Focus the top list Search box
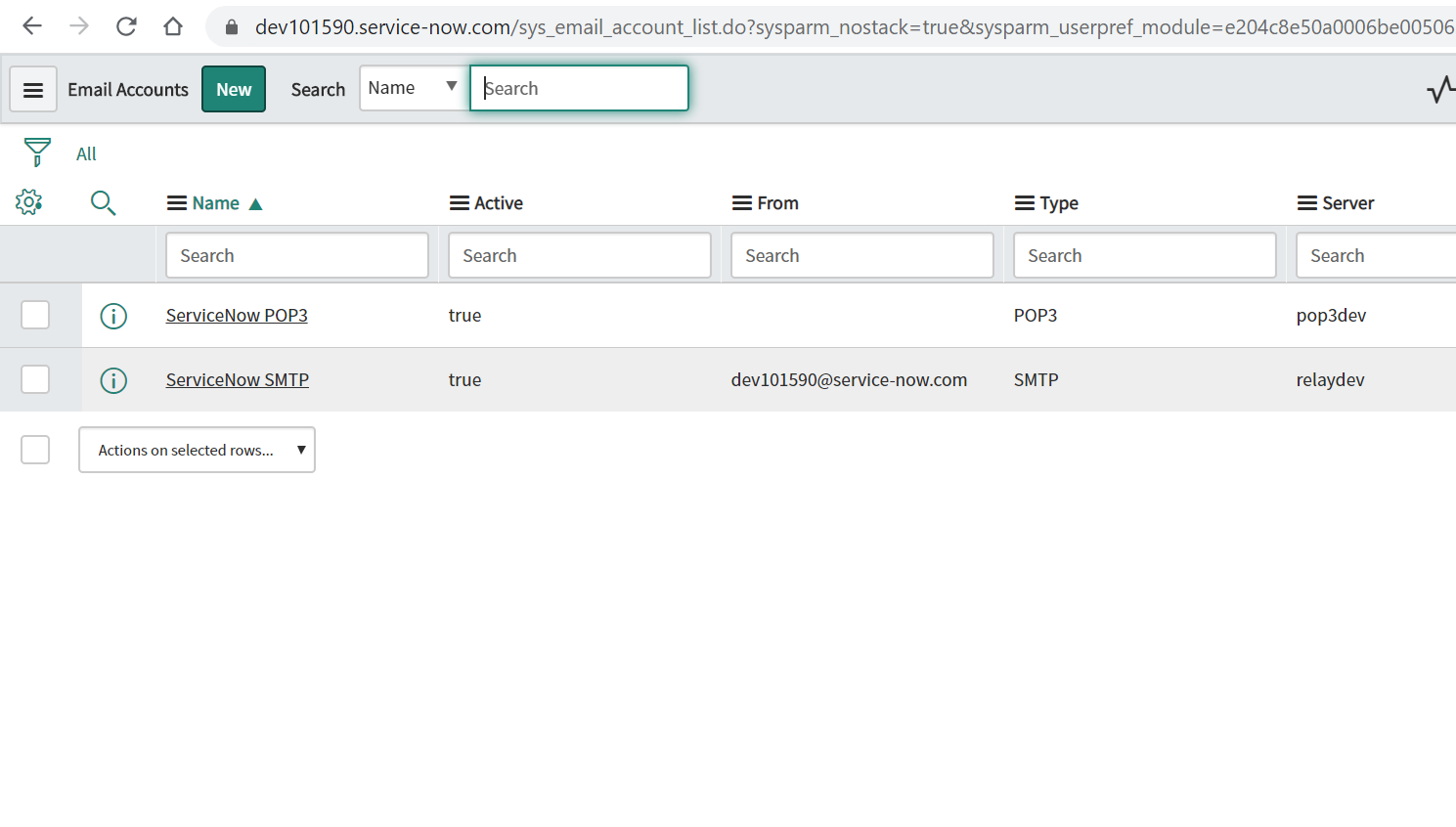 point(579,88)
